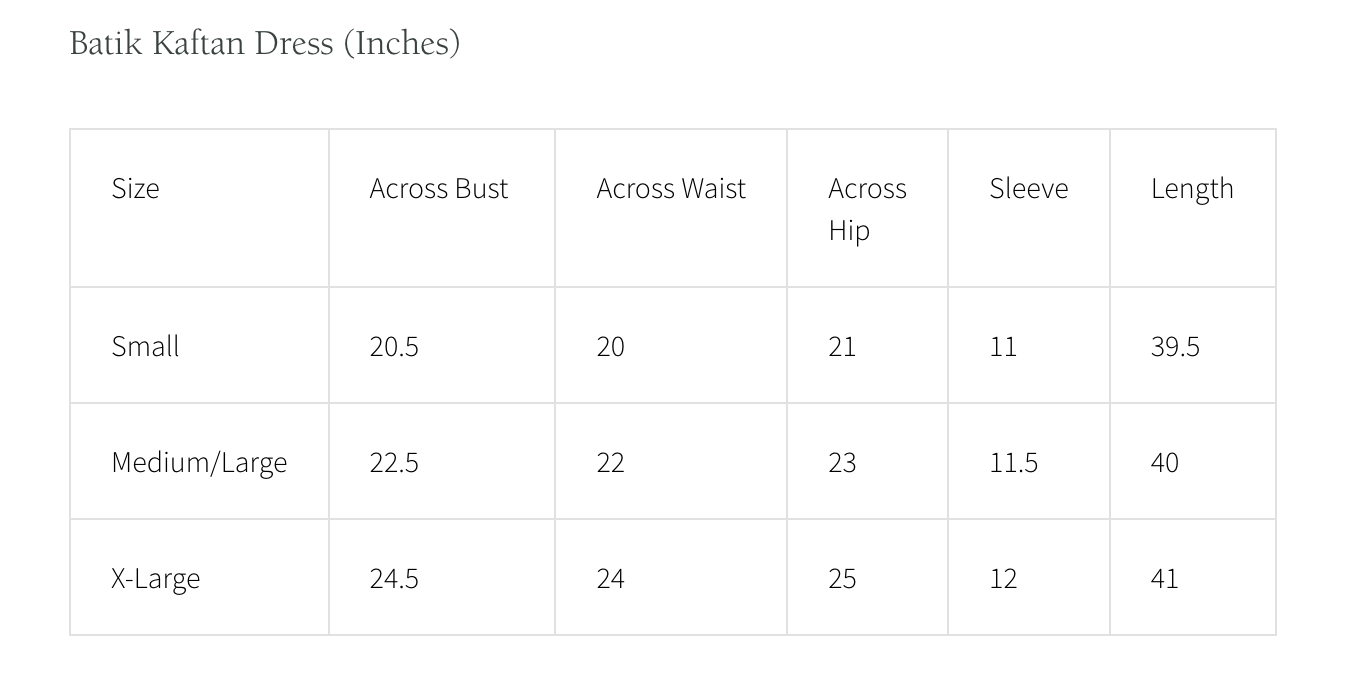Select the 12 sleeve value for X-Large

point(1003,578)
